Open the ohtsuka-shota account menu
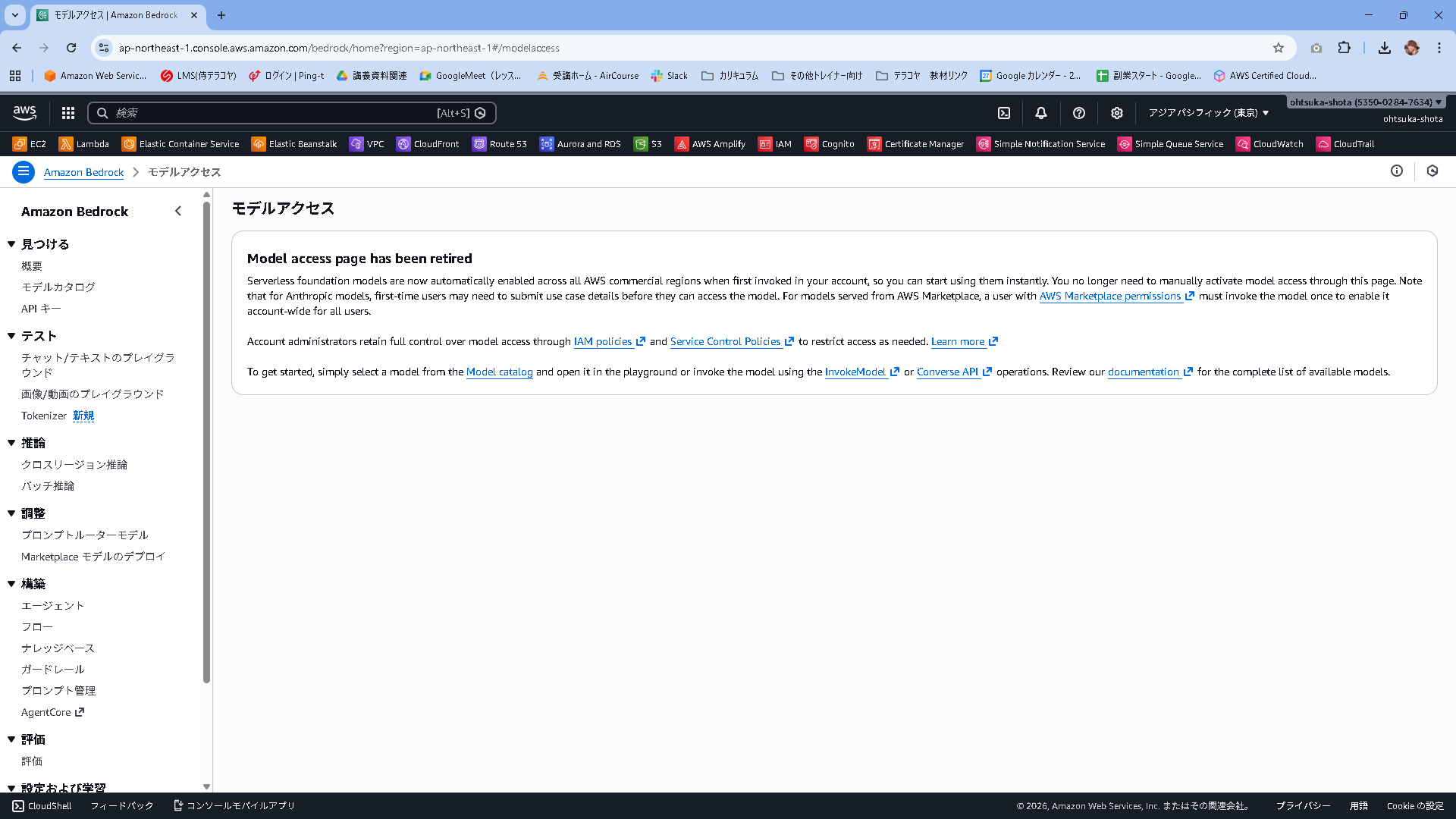This screenshot has width=1456, height=819. (x=1365, y=102)
